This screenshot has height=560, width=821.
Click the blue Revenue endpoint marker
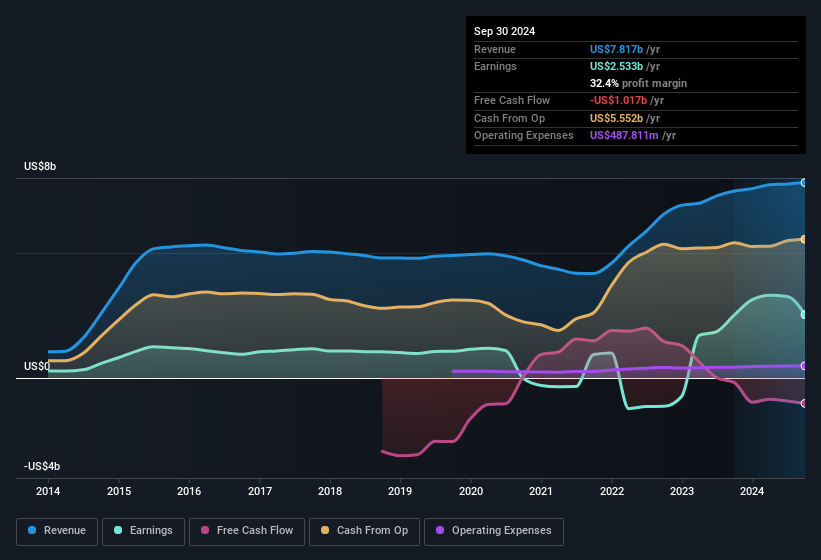tap(803, 183)
